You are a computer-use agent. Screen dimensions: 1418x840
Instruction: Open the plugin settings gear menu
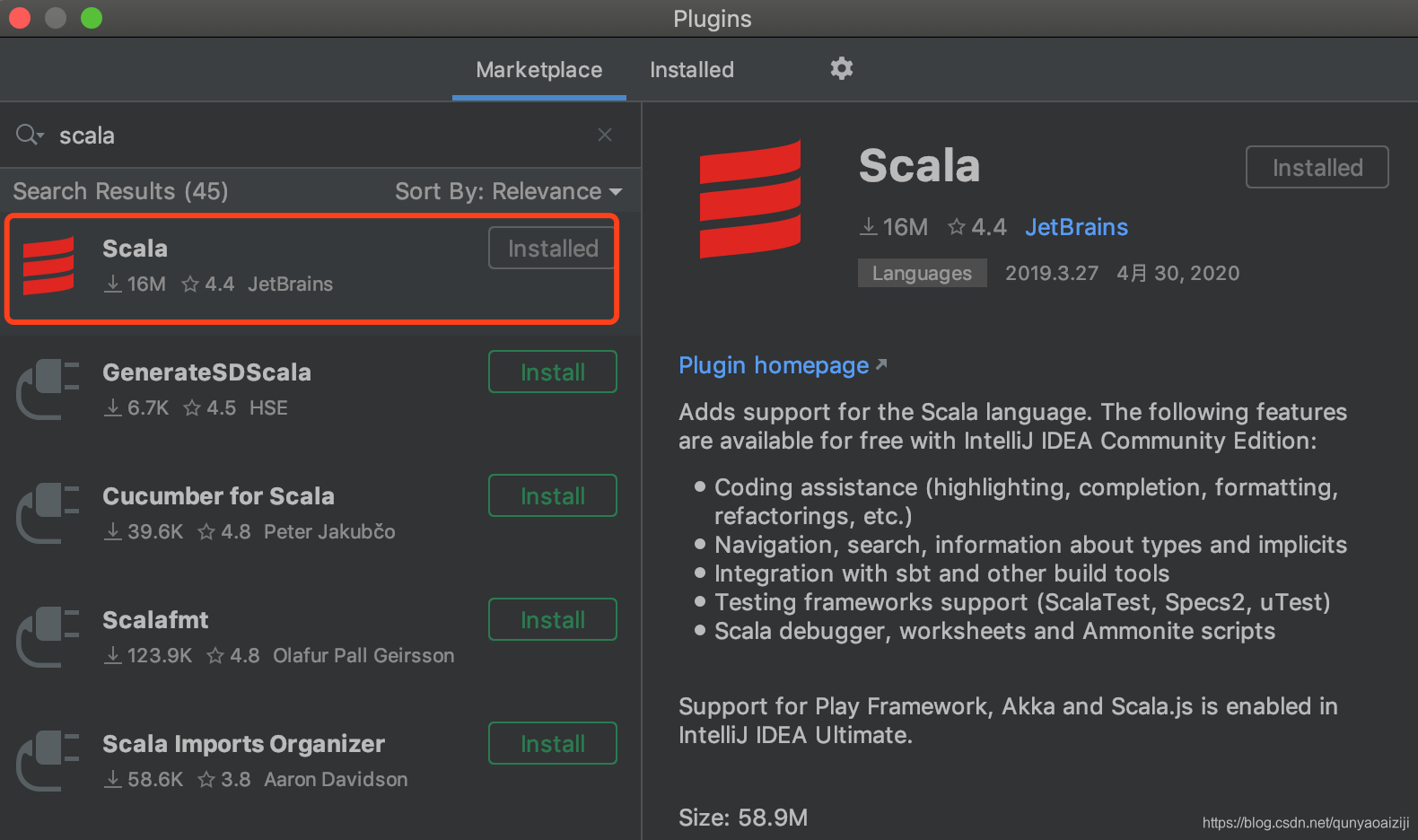pos(841,68)
